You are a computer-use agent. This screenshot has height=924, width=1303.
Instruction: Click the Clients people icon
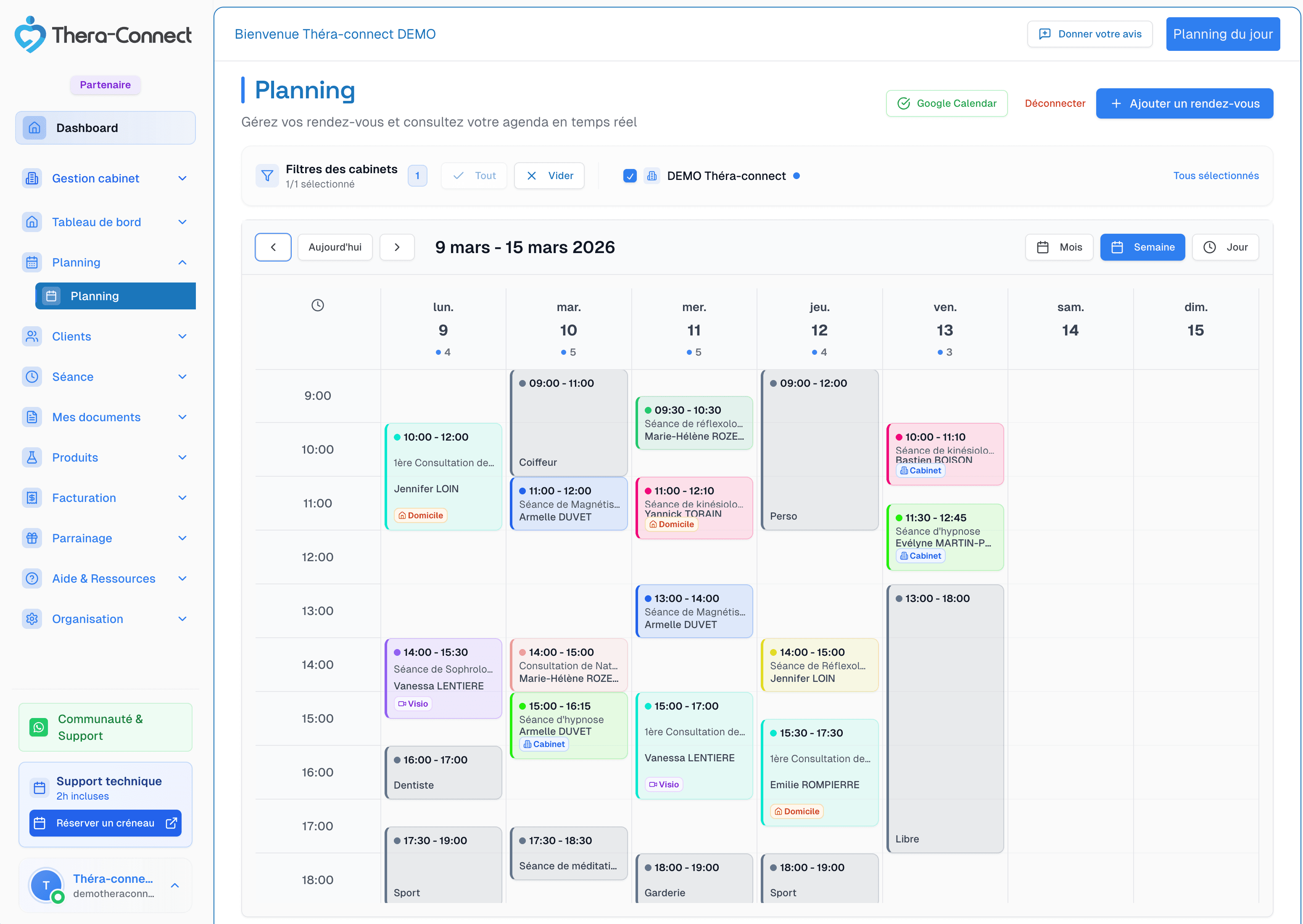click(32, 336)
